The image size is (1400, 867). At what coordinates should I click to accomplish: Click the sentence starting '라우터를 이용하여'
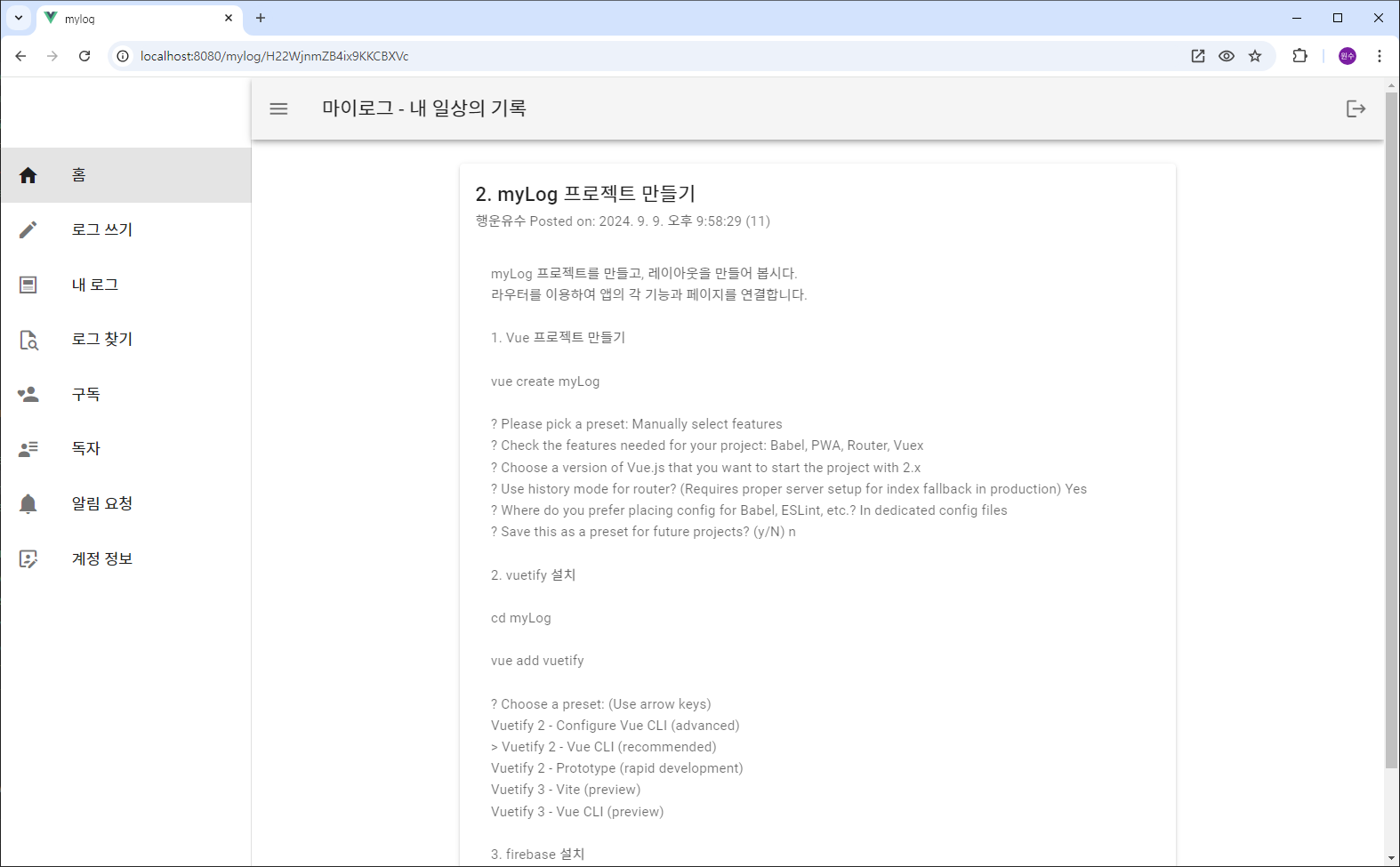[649, 294]
